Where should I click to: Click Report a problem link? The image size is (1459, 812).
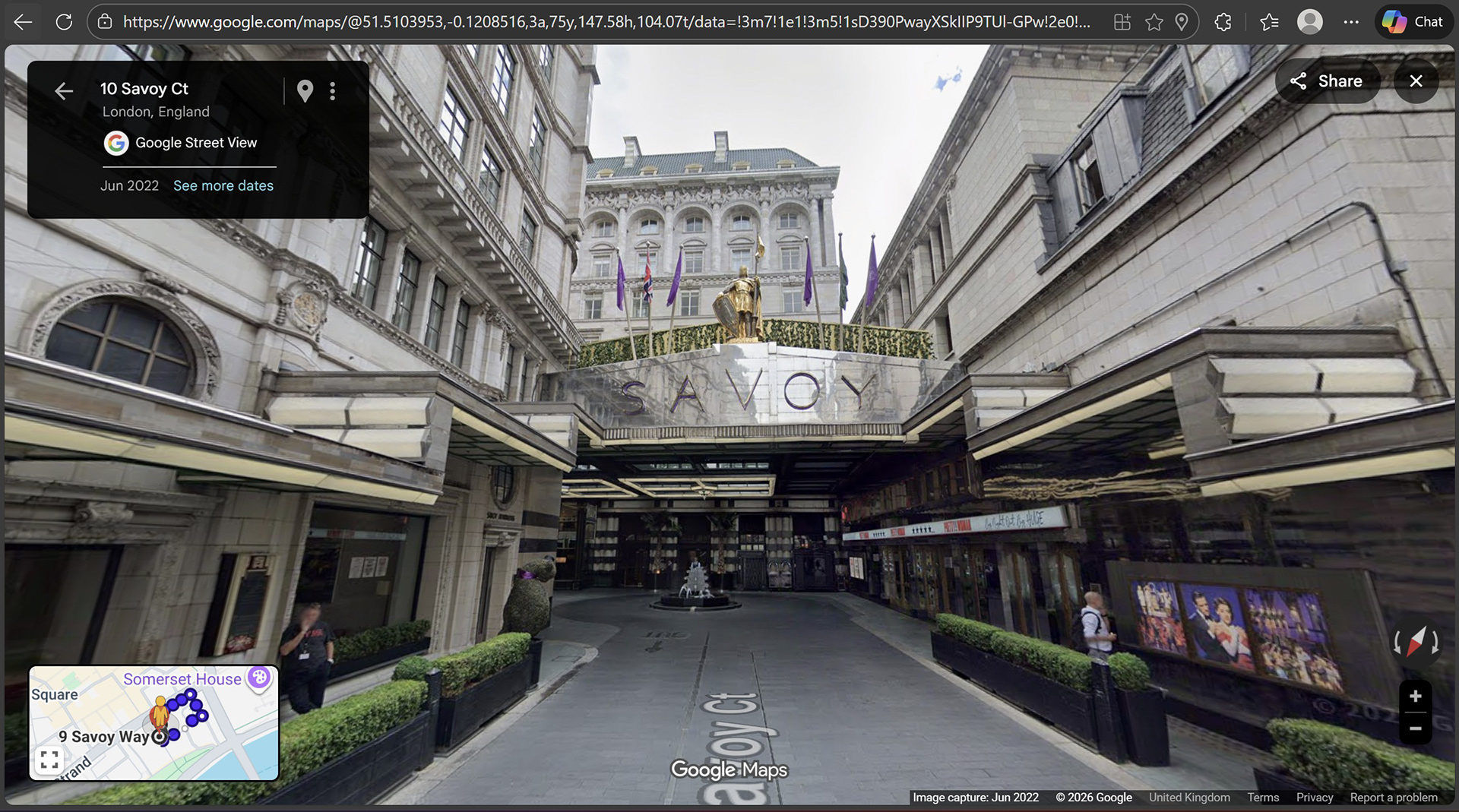[1394, 798]
